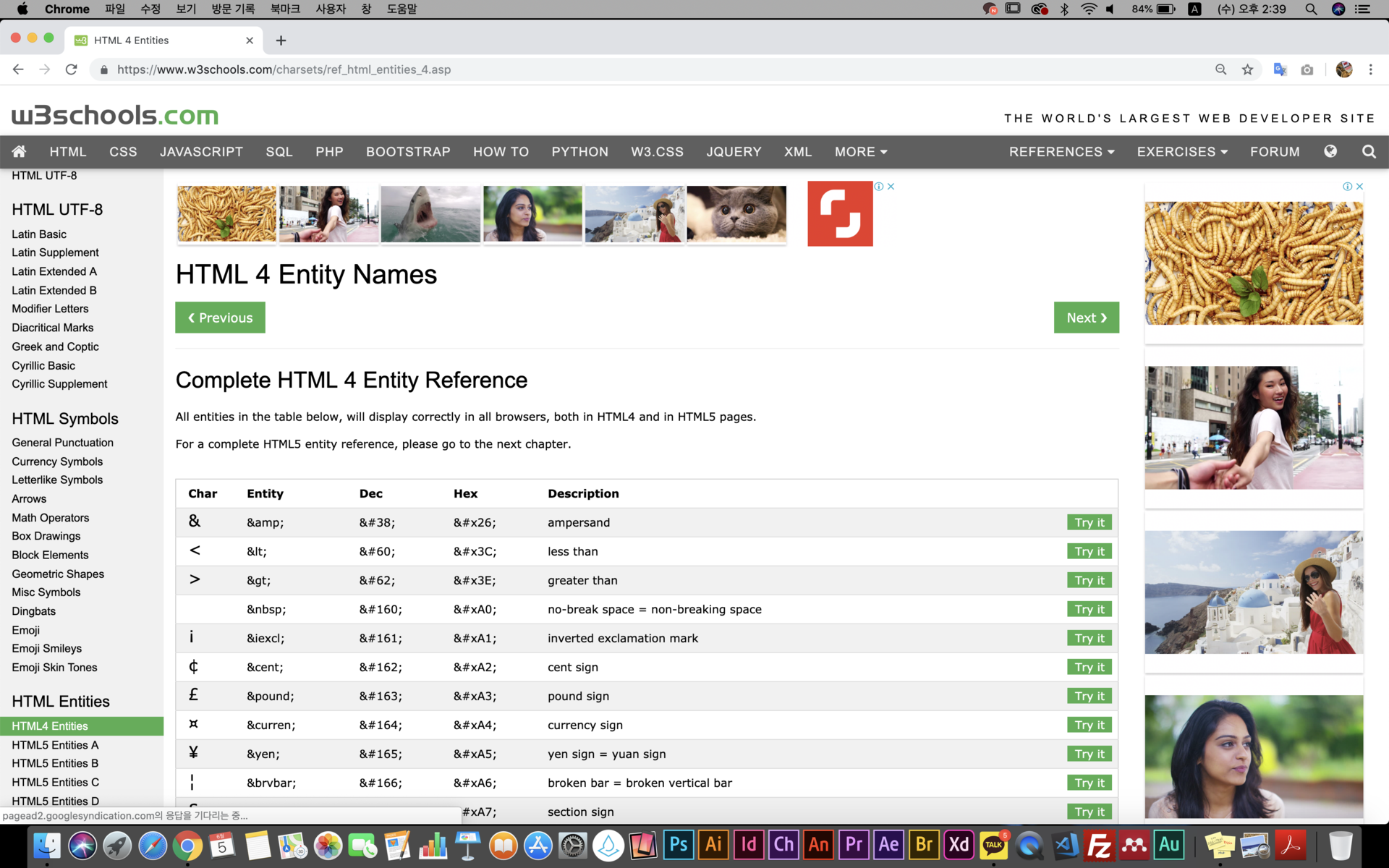Launch Photoshop from the dock
1389x868 pixels.
pyautogui.click(x=678, y=844)
